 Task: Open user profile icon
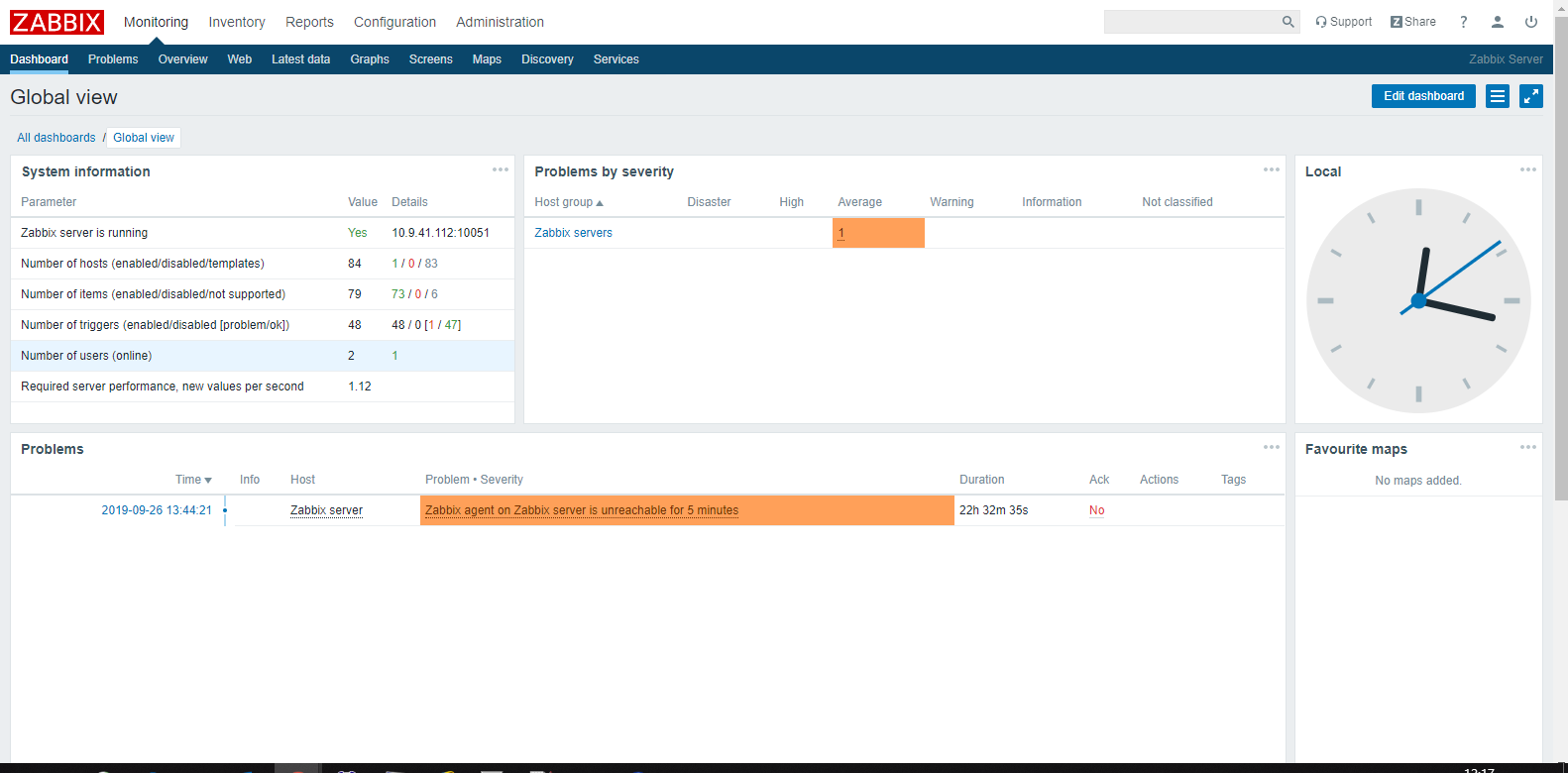(x=1498, y=22)
